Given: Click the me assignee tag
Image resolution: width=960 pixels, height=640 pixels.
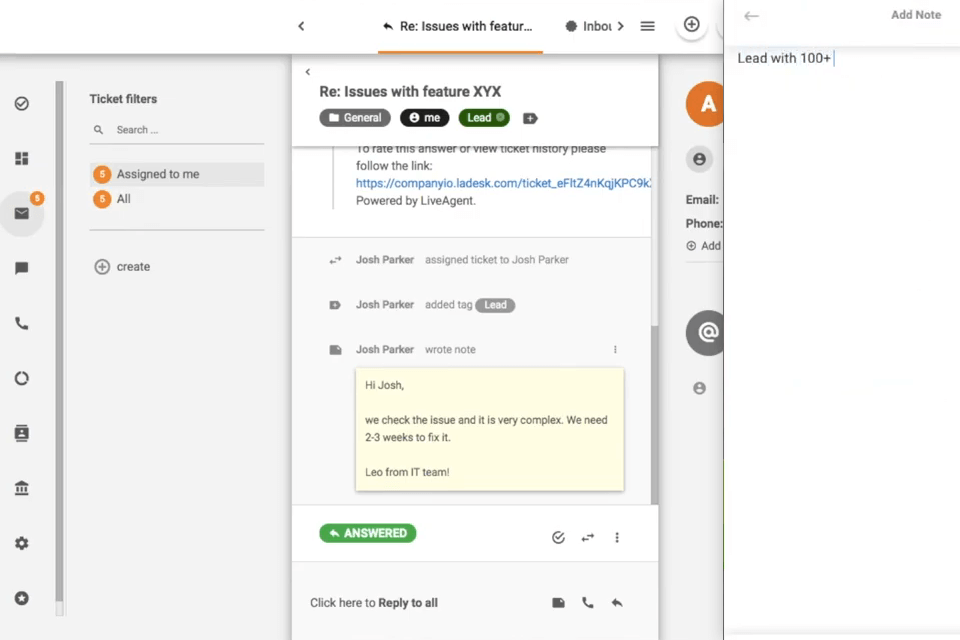Looking at the screenshot, I should [424, 118].
